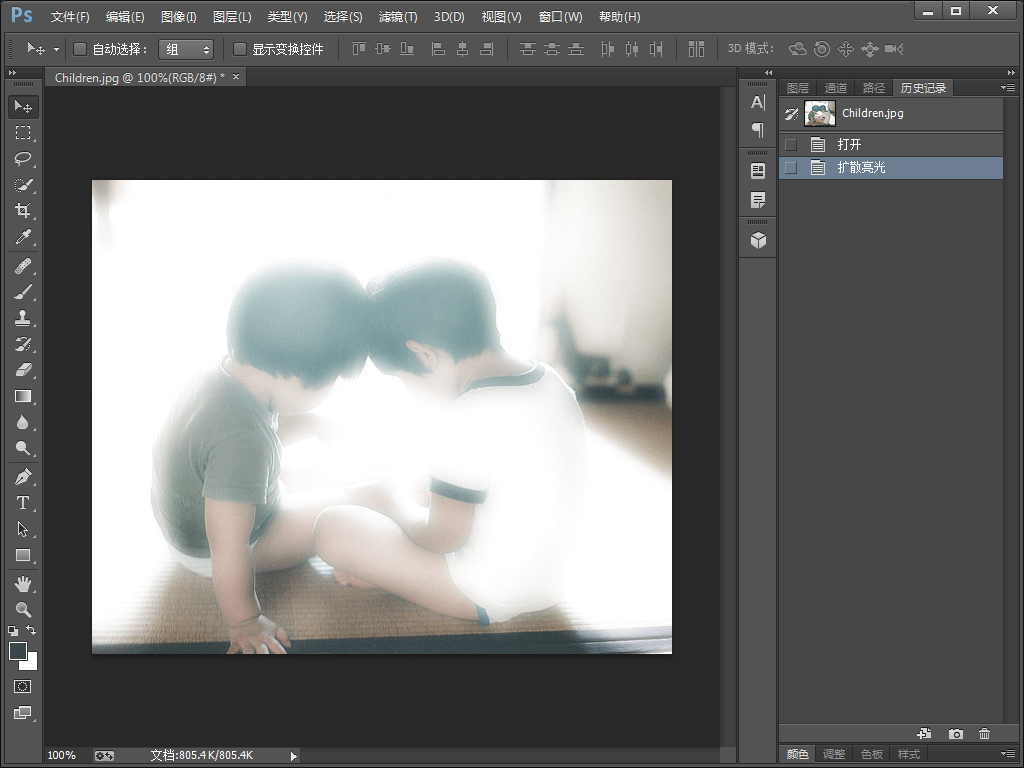Click the 100% zoom level field
This screenshot has height=768, width=1024.
(62, 756)
